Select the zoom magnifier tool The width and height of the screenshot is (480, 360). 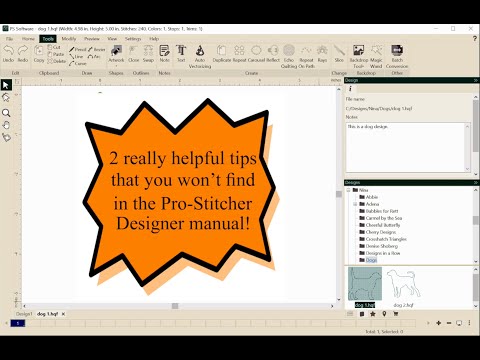tap(6, 113)
